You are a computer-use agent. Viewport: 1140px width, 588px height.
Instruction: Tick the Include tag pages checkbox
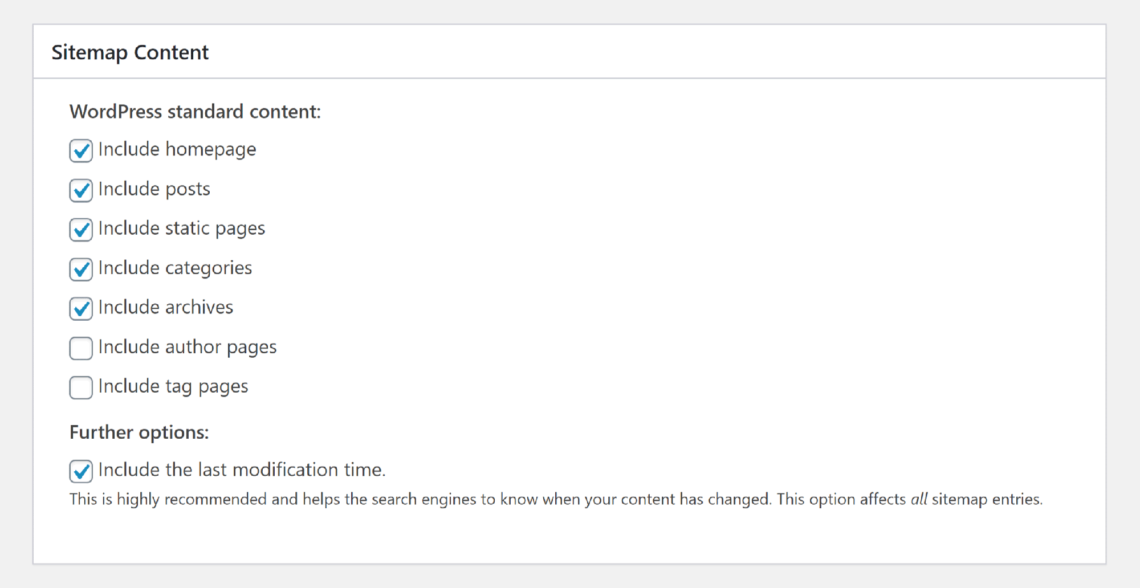81,387
